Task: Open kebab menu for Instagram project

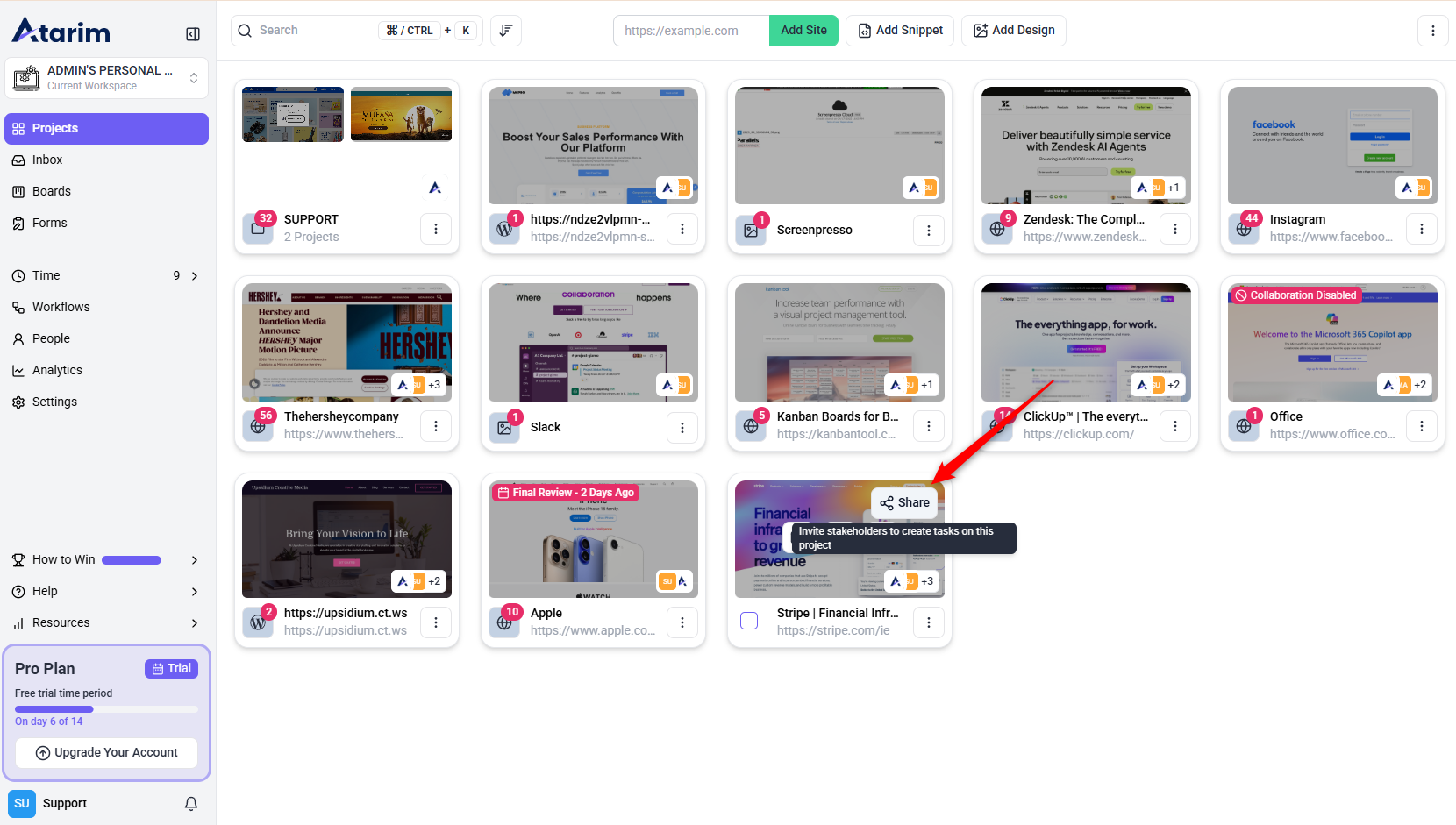Action: click(x=1422, y=228)
